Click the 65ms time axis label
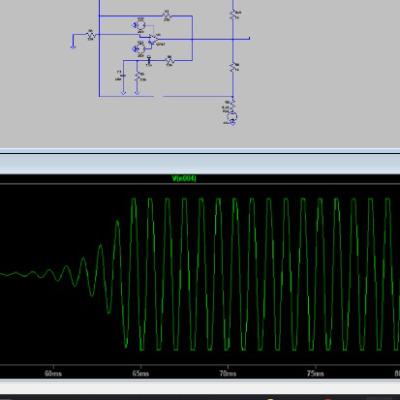The height and width of the screenshot is (400, 400). tap(141, 374)
